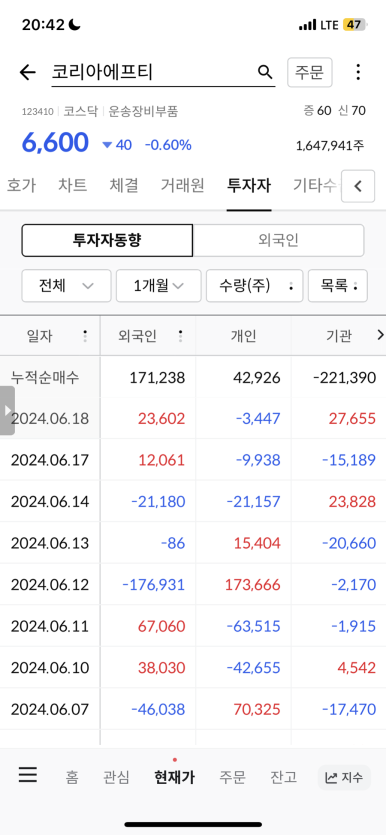
Task: Tap individual value 70,325
Action: point(258,709)
